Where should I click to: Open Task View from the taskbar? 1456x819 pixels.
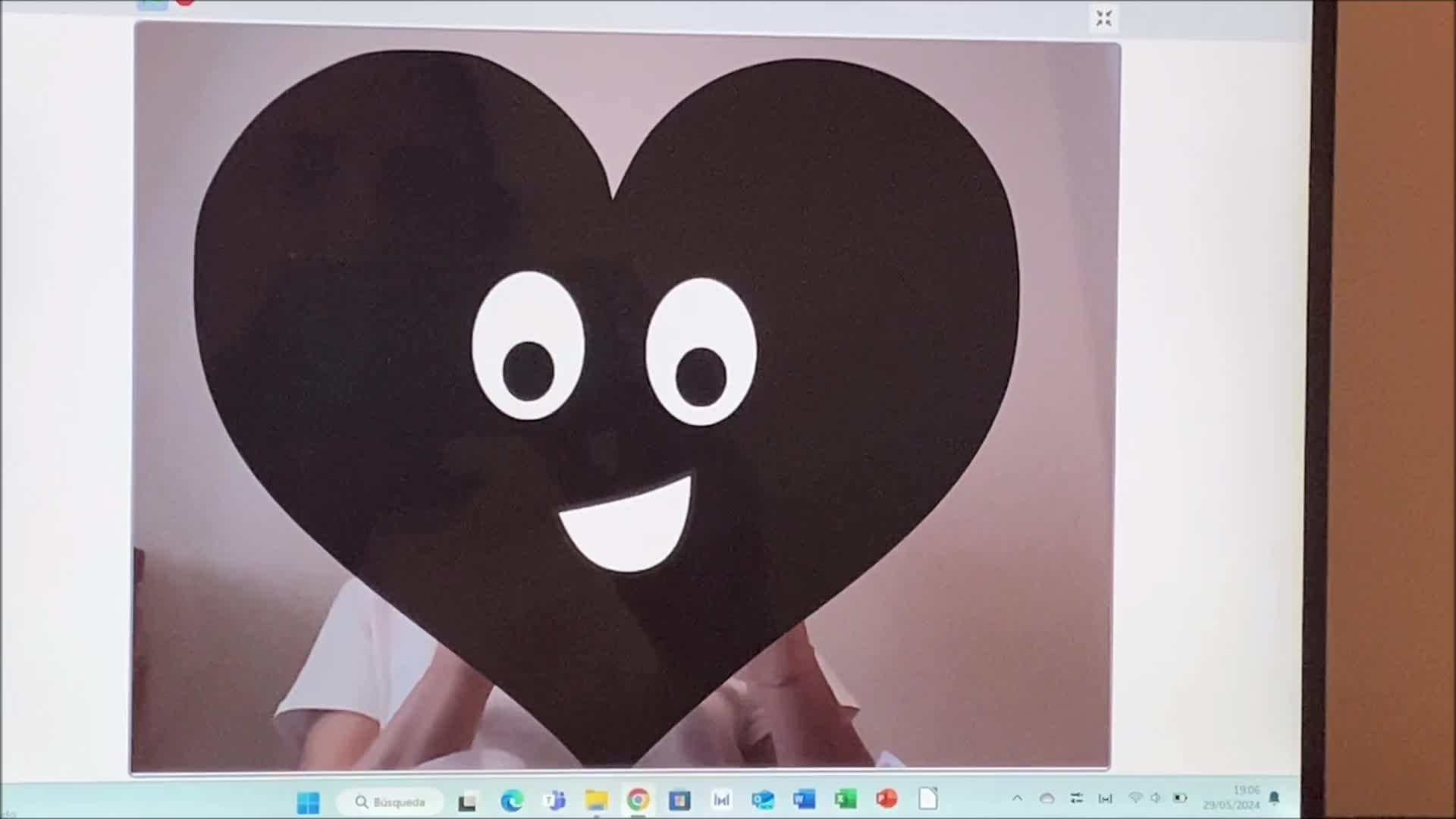467,802
